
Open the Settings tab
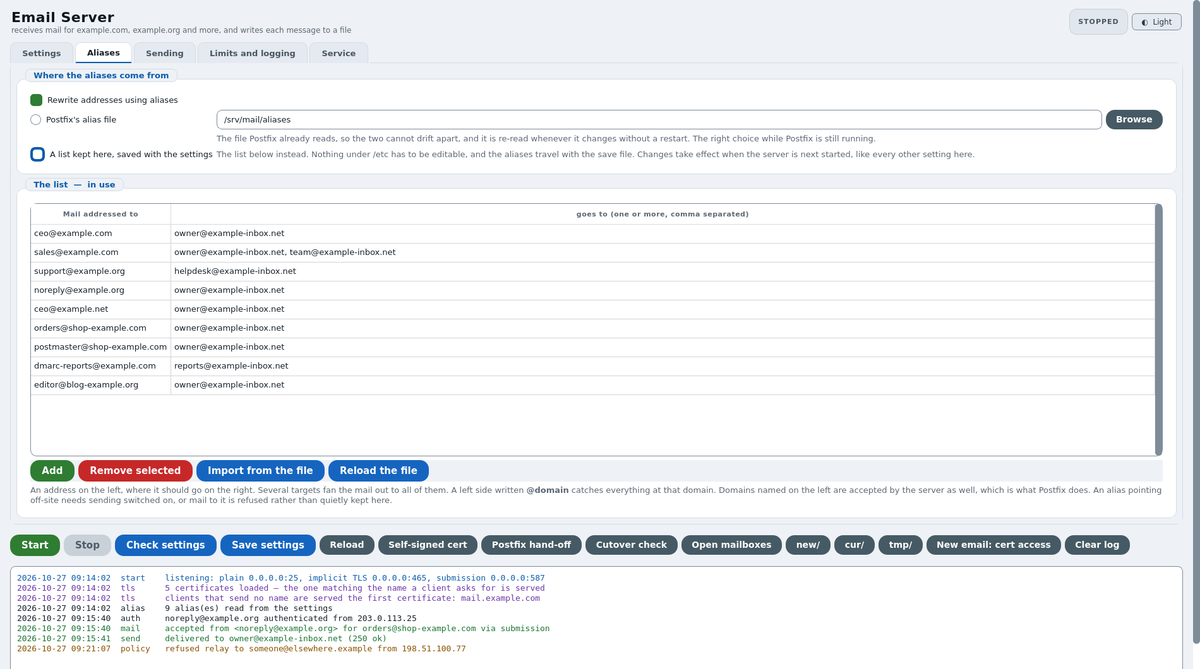pyautogui.click(x=41, y=53)
